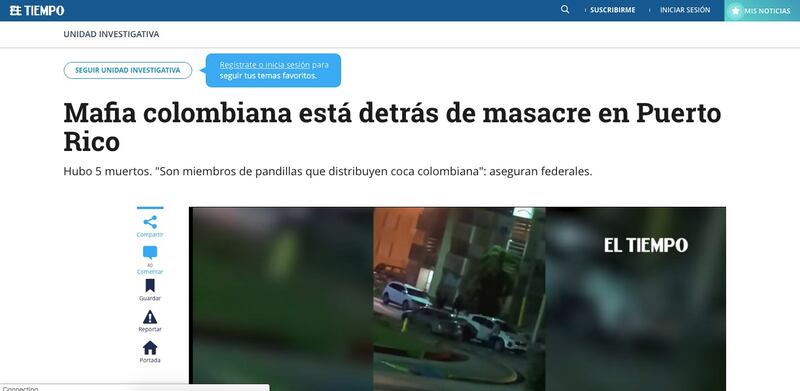This screenshot has width=800, height=391.
Task: Click the EL TIEMPO watermark on video
Action: [646, 245]
